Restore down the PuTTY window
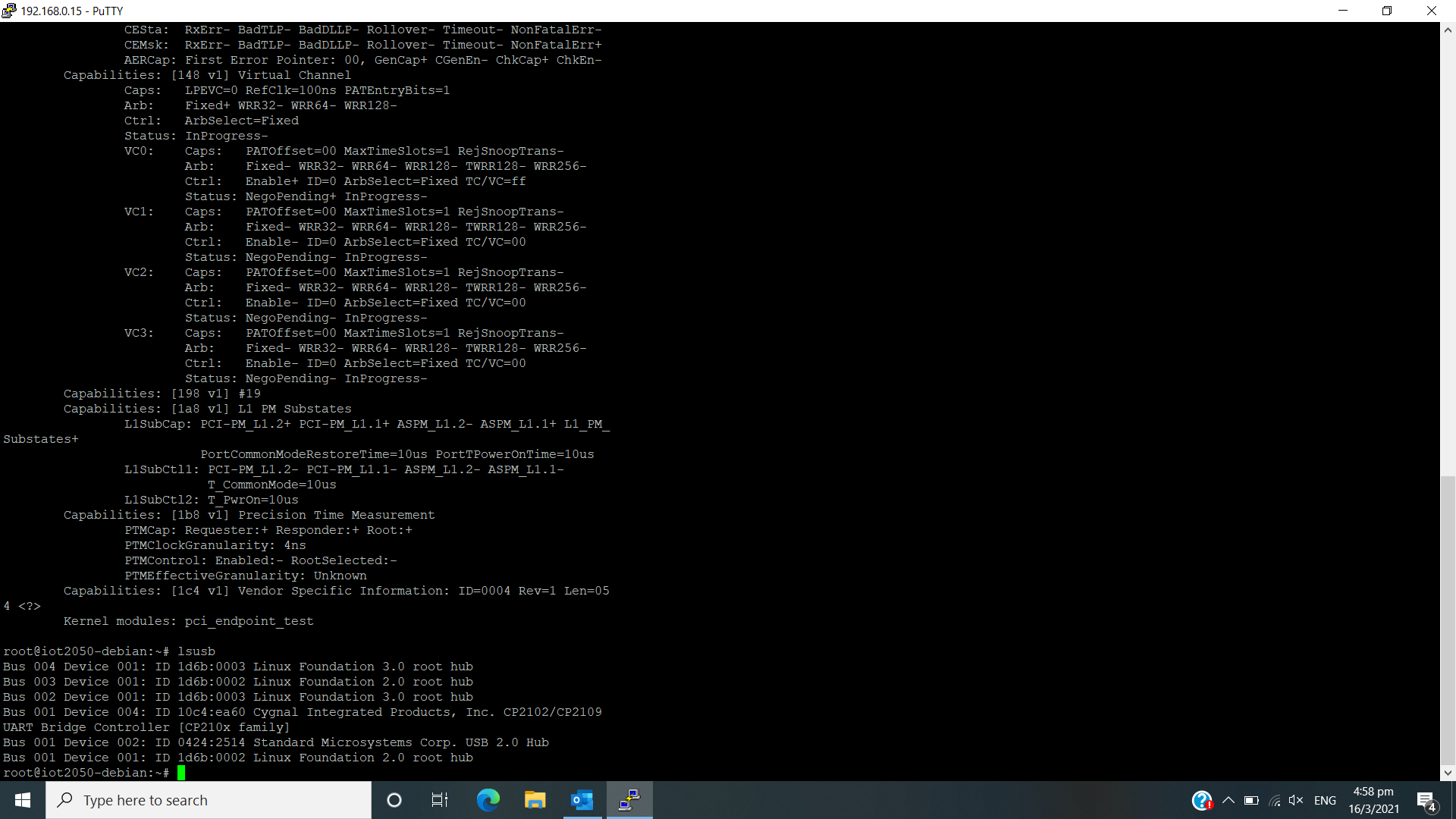 1387,11
